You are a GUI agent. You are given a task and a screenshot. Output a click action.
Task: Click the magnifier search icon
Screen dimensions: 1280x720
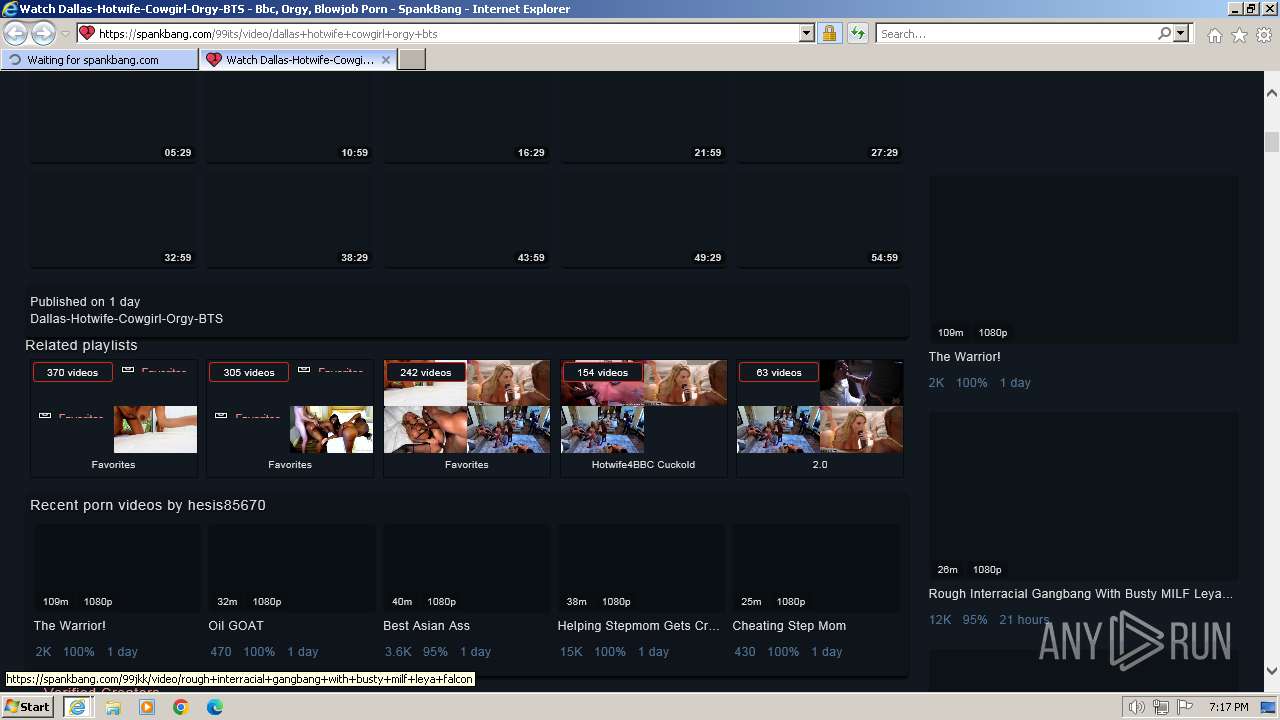1164,33
